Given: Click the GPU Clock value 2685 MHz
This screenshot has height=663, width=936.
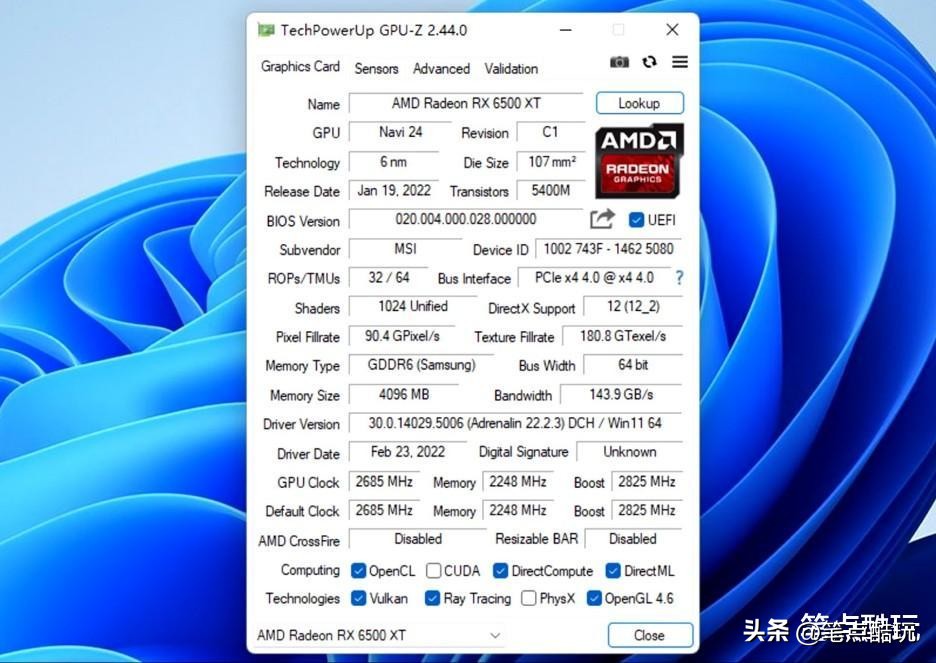Looking at the screenshot, I should click(x=384, y=481).
